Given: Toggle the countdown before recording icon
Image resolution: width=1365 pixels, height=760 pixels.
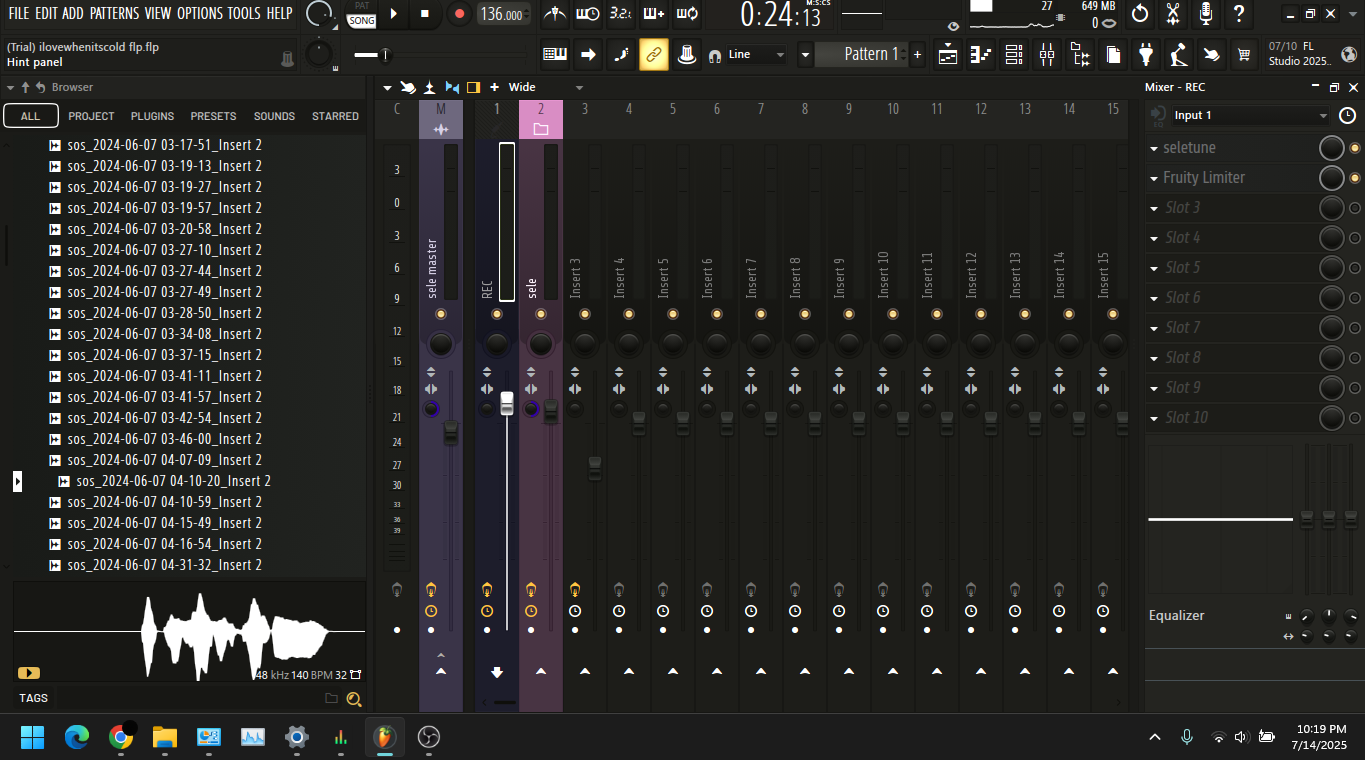Looking at the screenshot, I should [621, 14].
